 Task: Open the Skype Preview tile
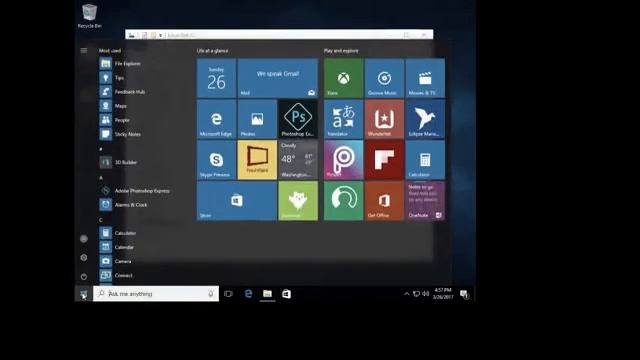pos(216,160)
